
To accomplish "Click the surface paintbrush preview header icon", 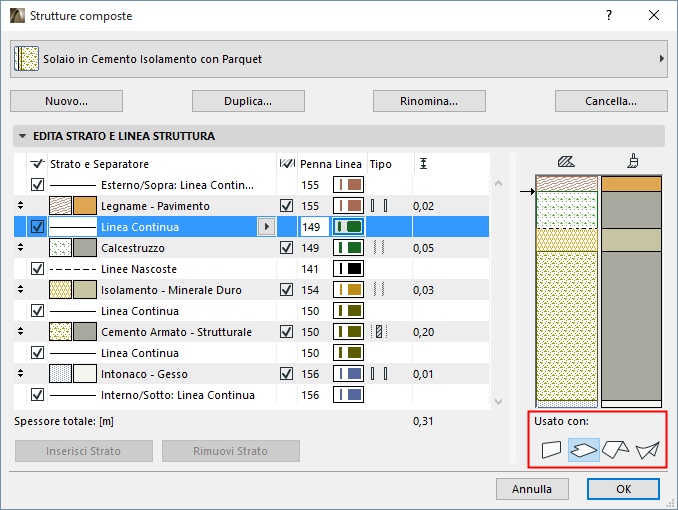I will 633,161.
